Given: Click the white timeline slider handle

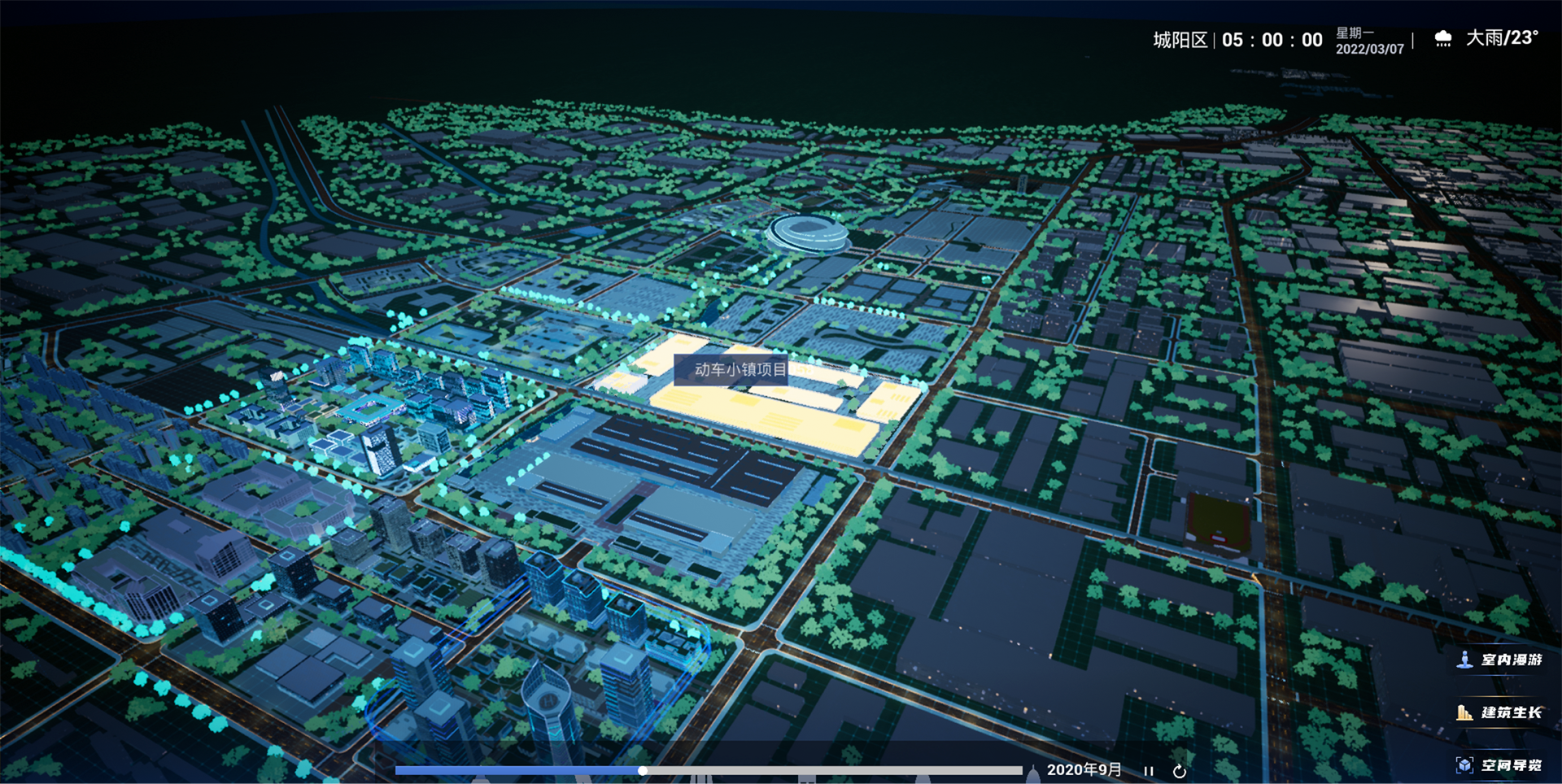Looking at the screenshot, I should [x=643, y=770].
